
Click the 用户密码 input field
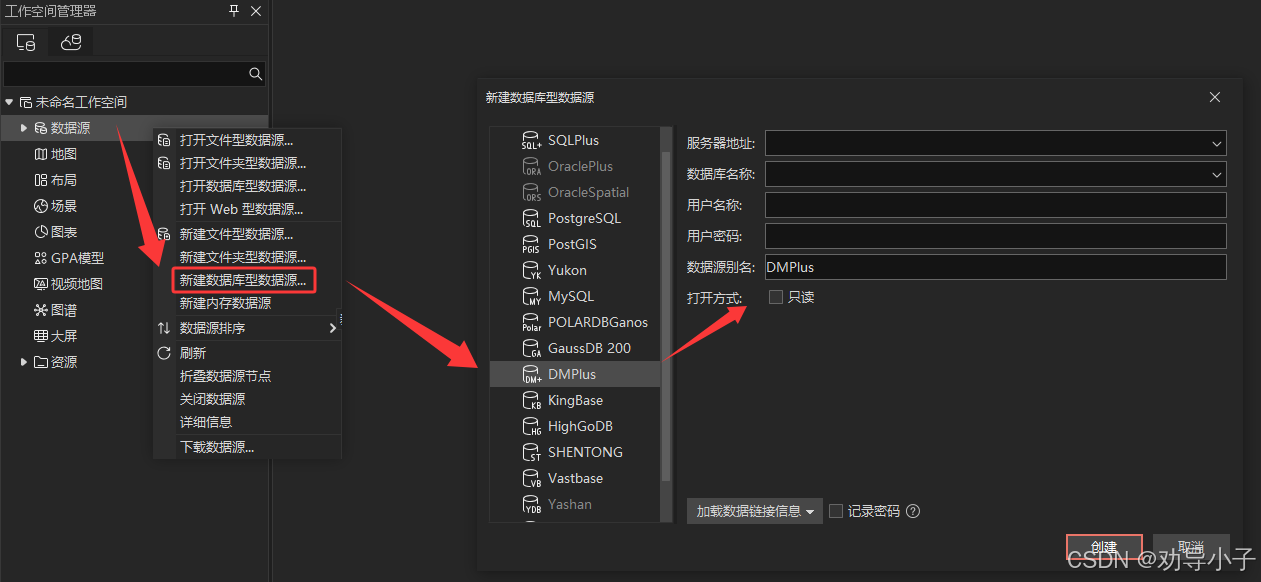[995, 236]
